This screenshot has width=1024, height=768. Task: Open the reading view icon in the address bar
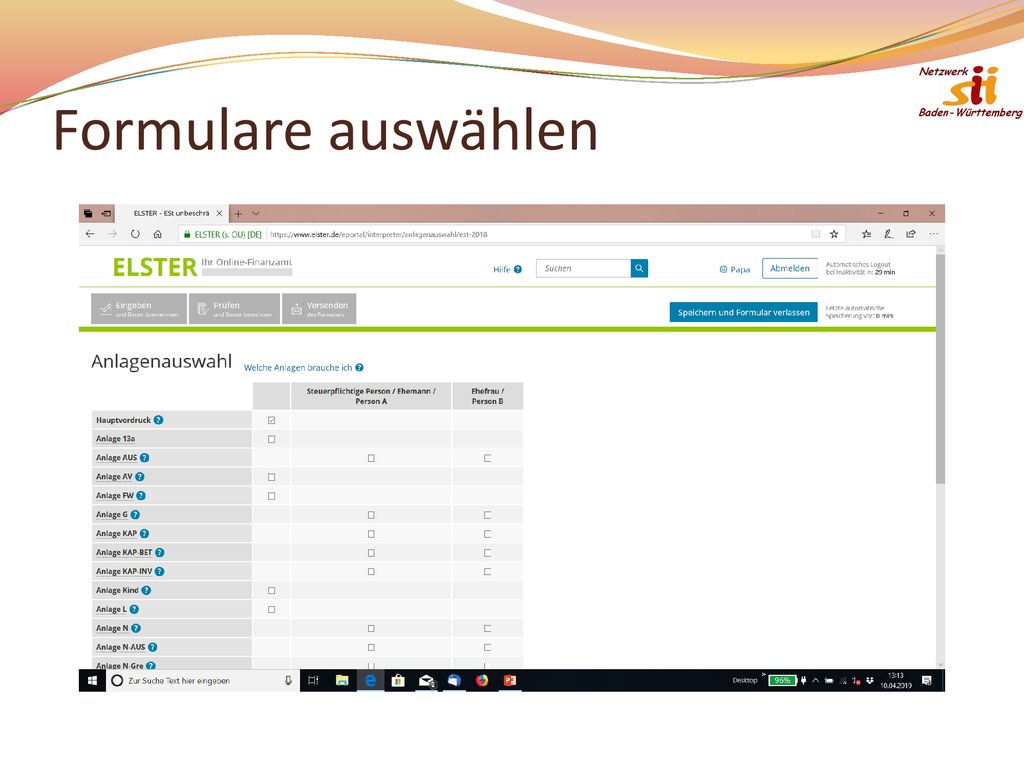coord(816,234)
